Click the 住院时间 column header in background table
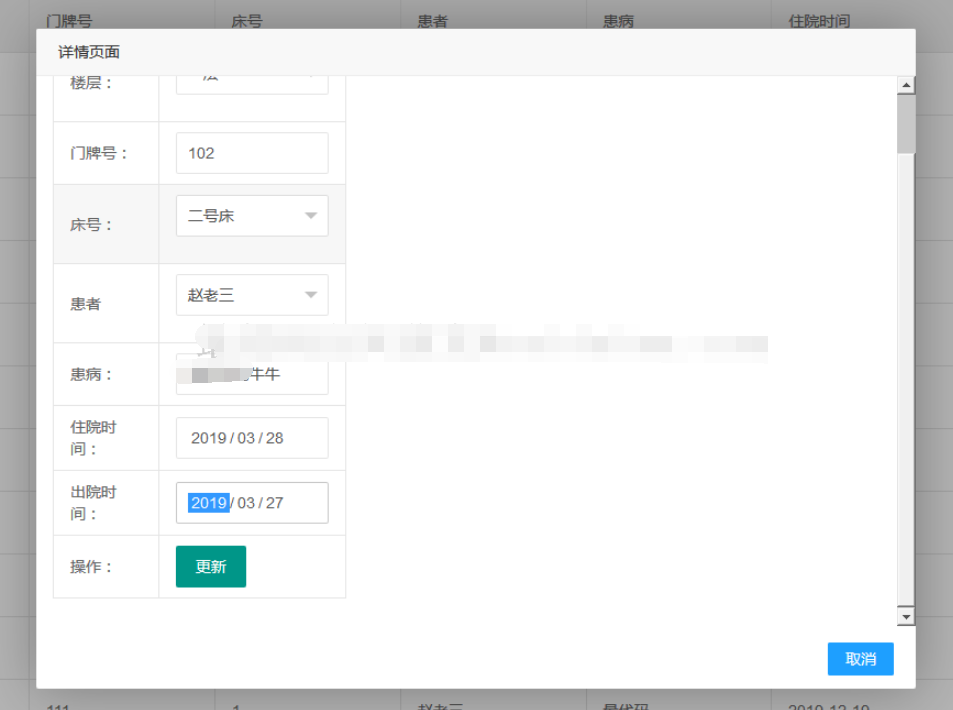 click(x=819, y=21)
